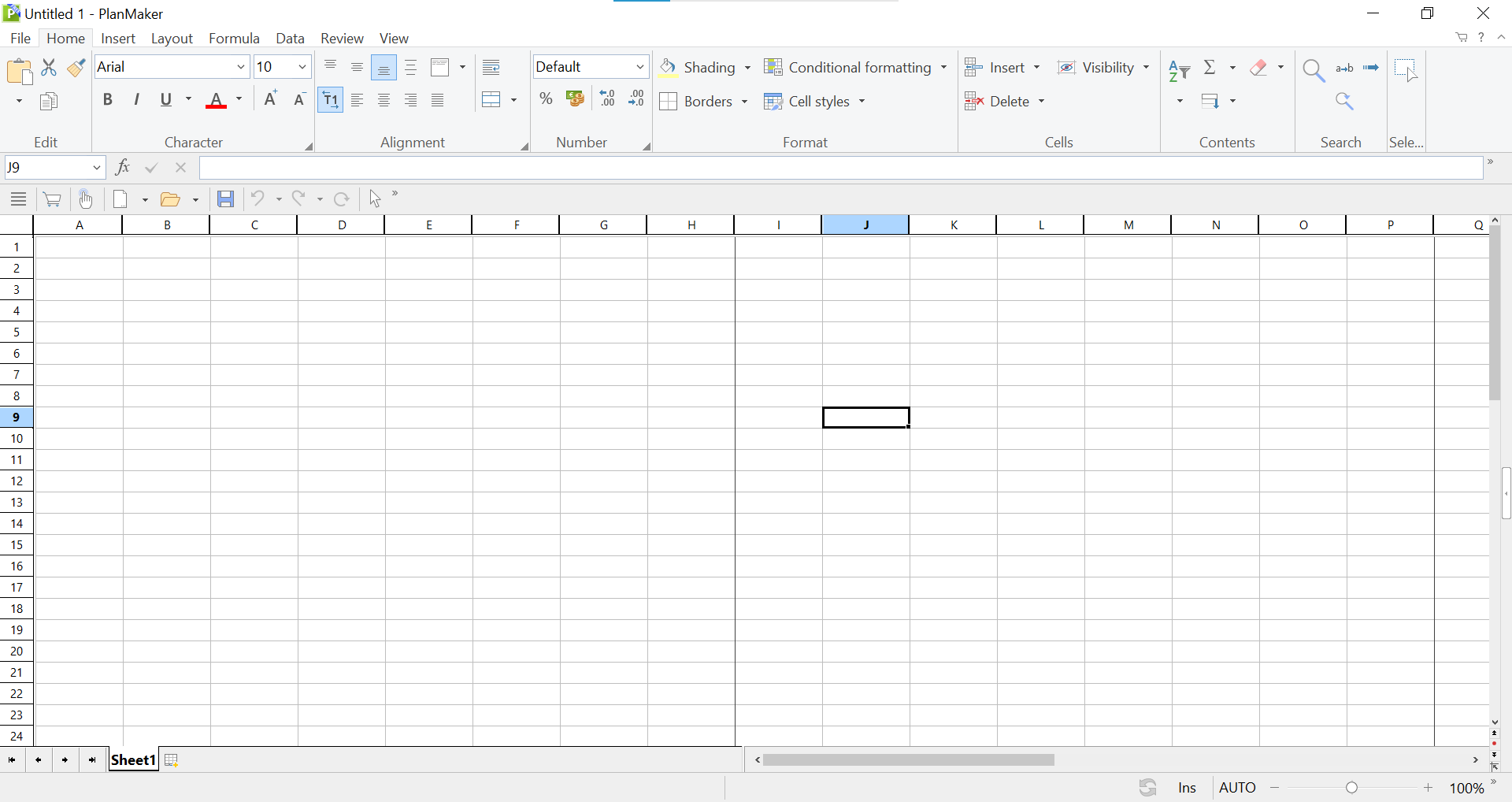
Task: Click the percent number format icon
Action: [x=546, y=99]
